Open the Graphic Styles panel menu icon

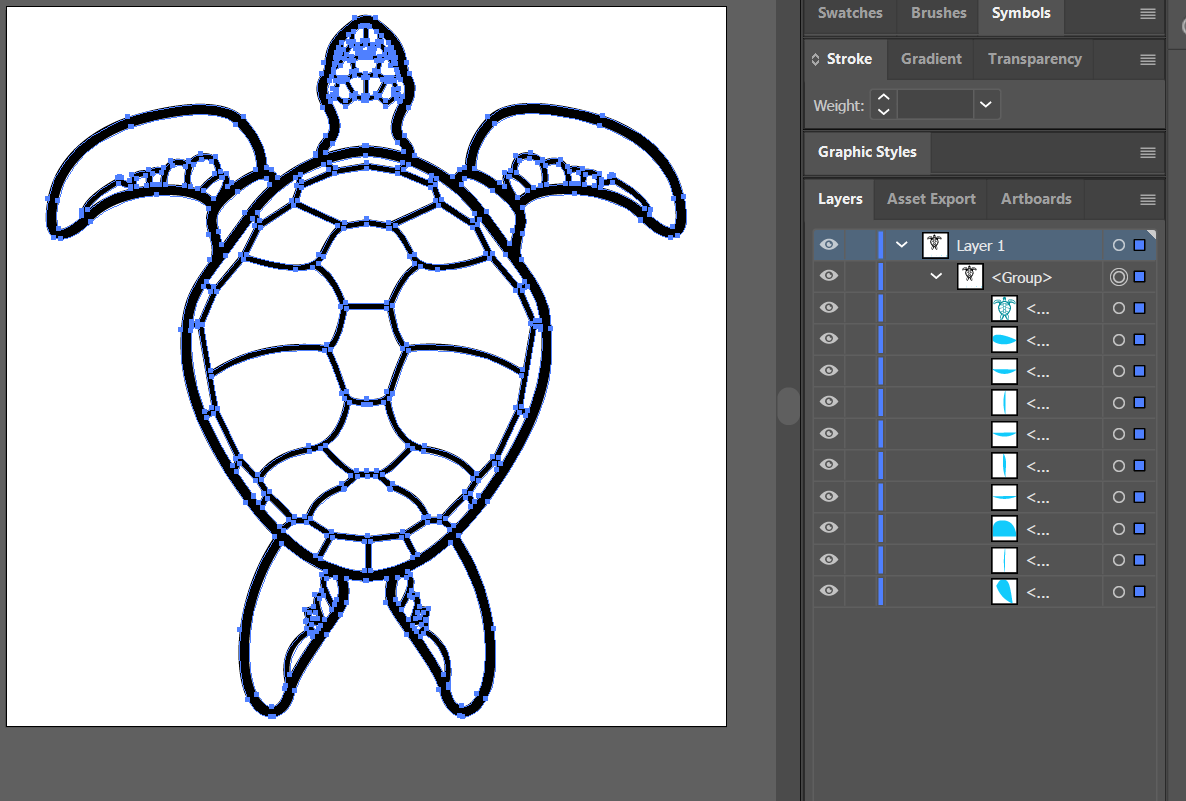point(1147,153)
